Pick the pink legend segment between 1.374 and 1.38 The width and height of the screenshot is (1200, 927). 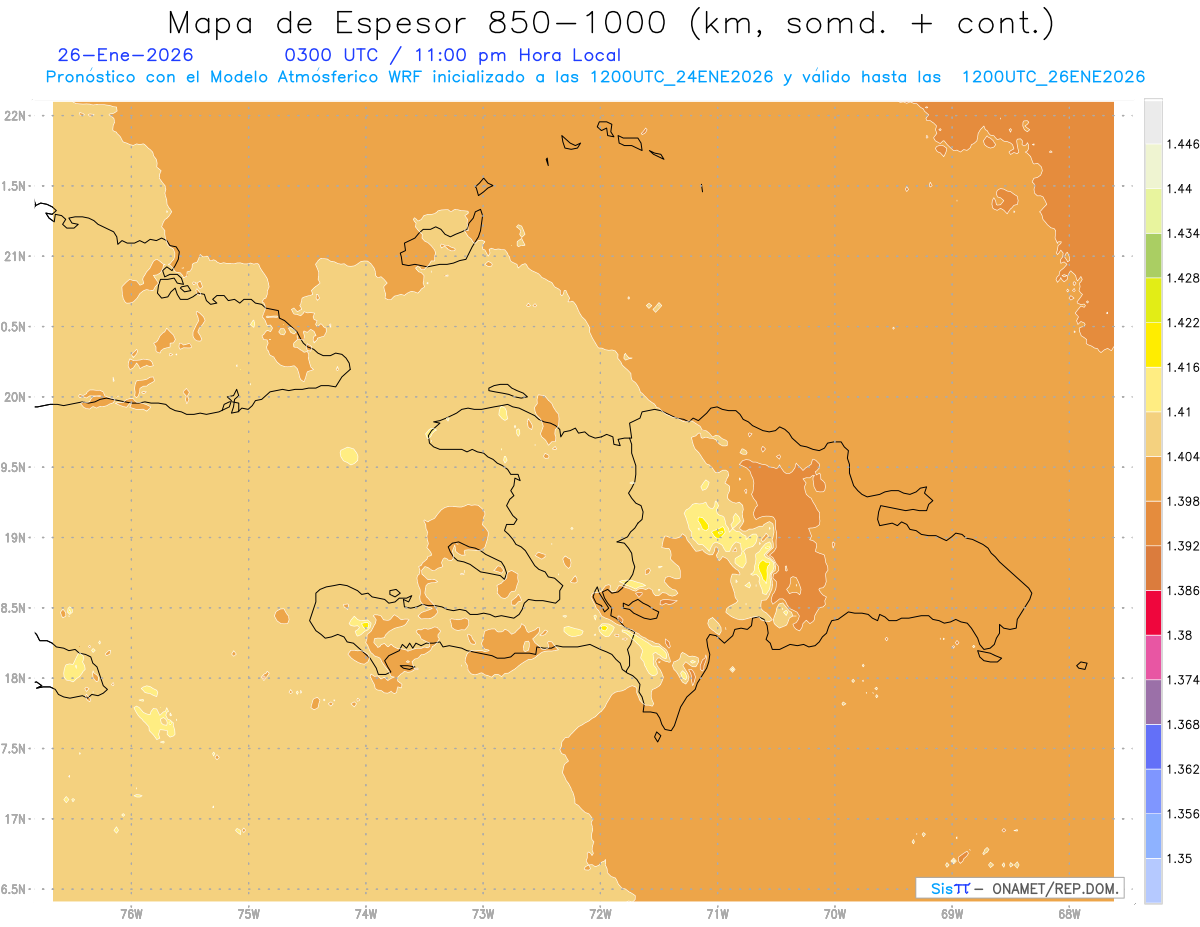(1153, 658)
